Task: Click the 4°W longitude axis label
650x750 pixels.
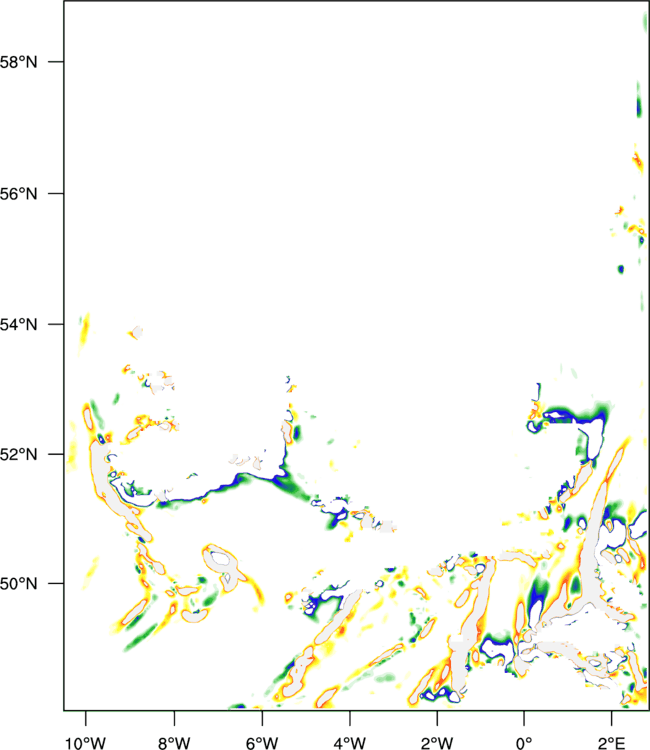Action: [350, 743]
